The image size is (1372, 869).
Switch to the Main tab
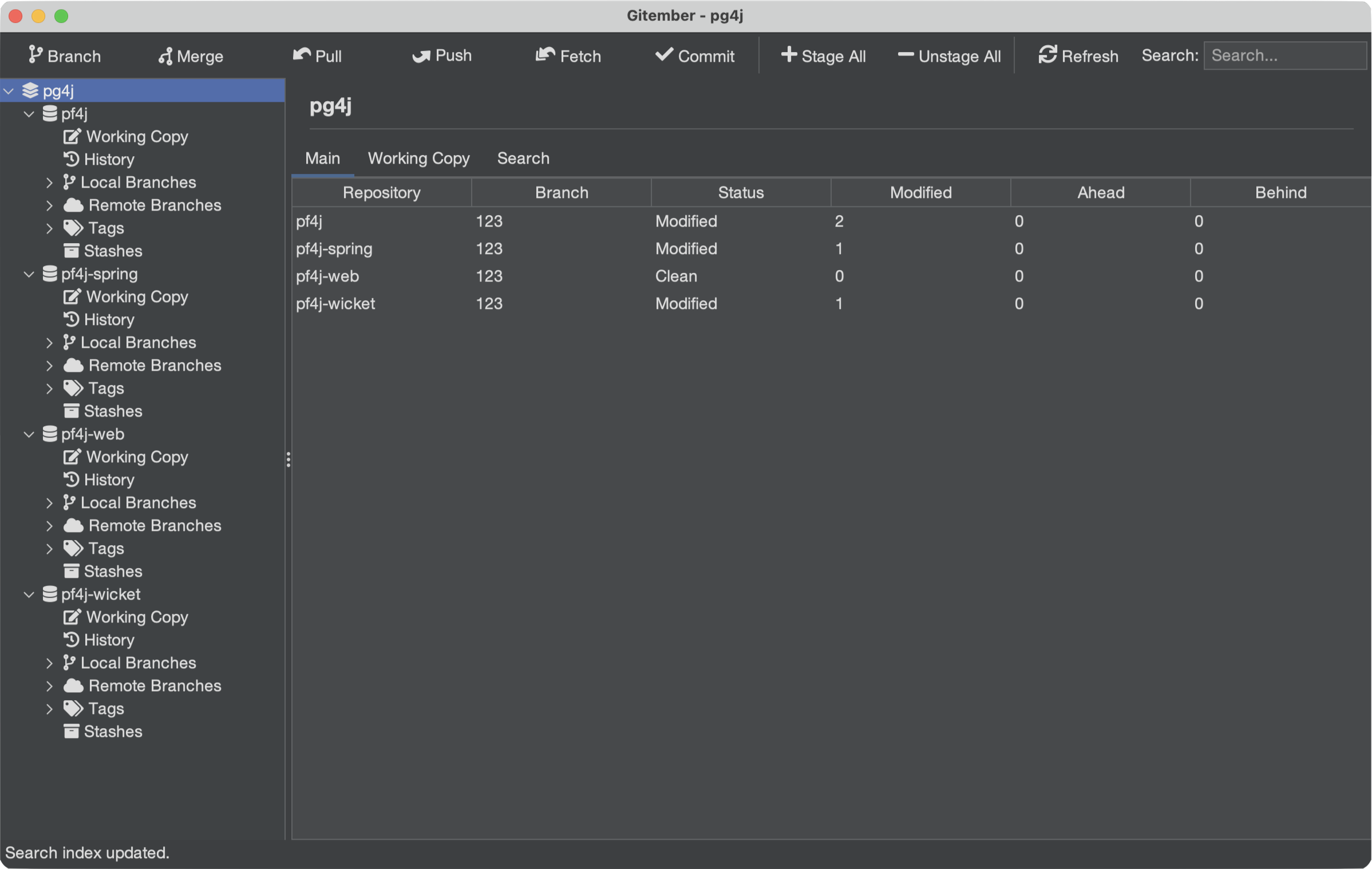tap(323, 158)
